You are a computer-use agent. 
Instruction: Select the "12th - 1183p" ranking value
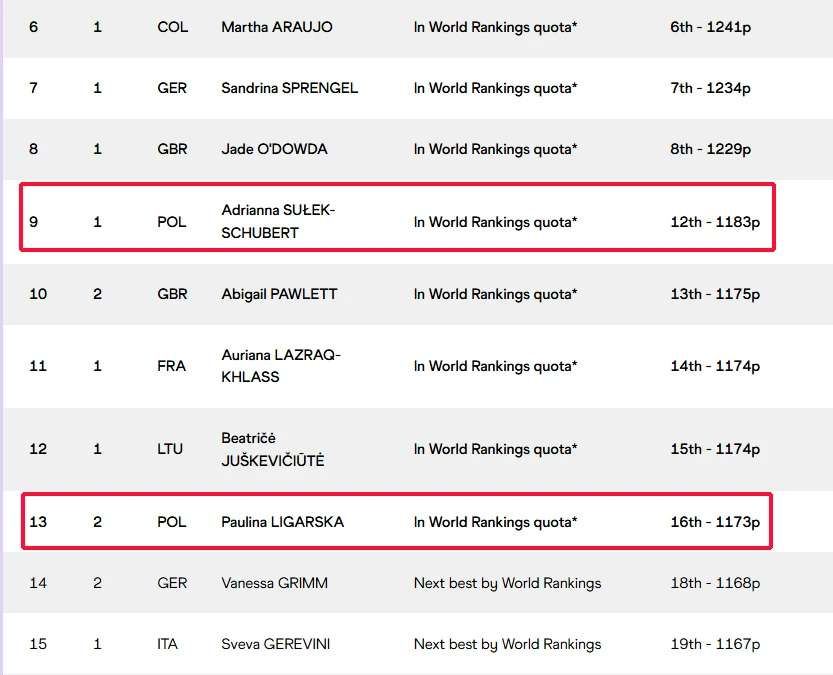(715, 221)
